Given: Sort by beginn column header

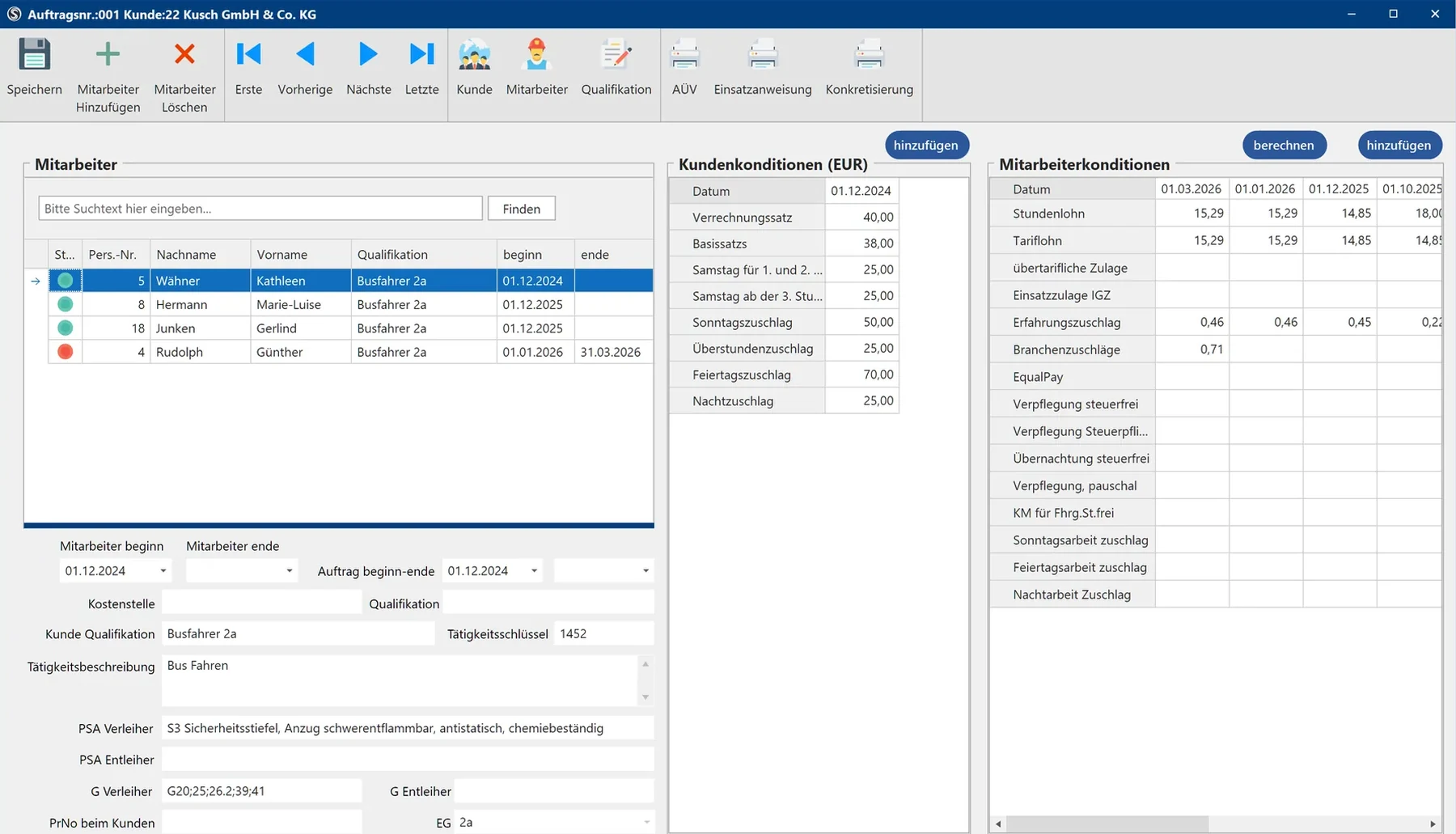Looking at the screenshot, I should (x=535, y=254).
